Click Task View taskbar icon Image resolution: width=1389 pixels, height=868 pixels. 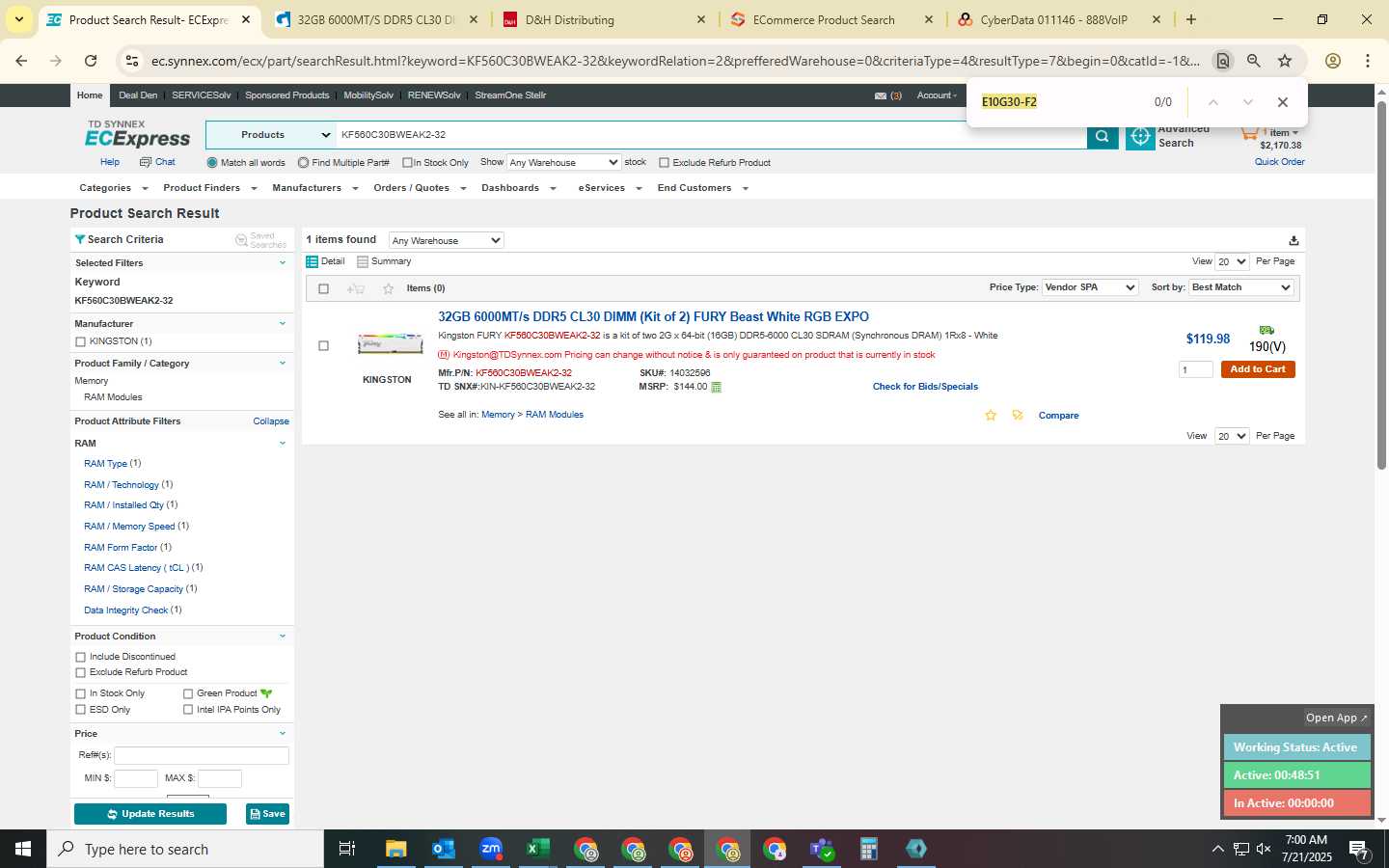[x=347, y=849]
